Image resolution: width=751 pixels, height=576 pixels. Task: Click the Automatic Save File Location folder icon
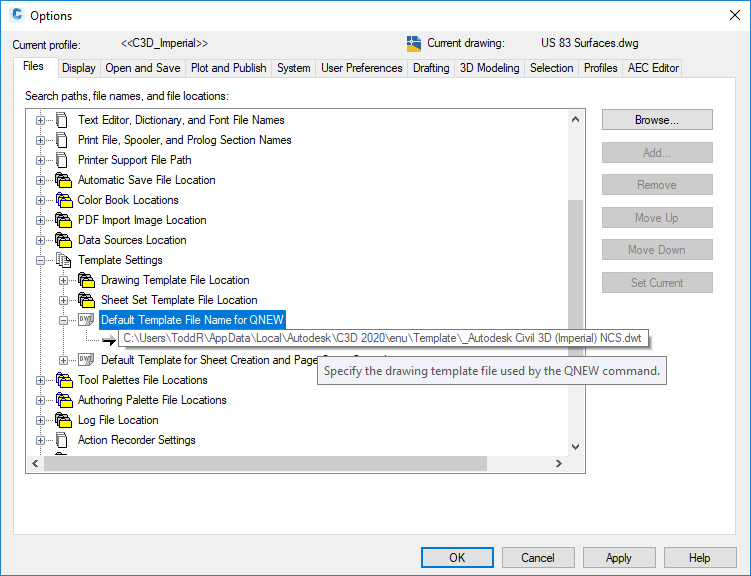pyautogui.click(x=63, y=180)
